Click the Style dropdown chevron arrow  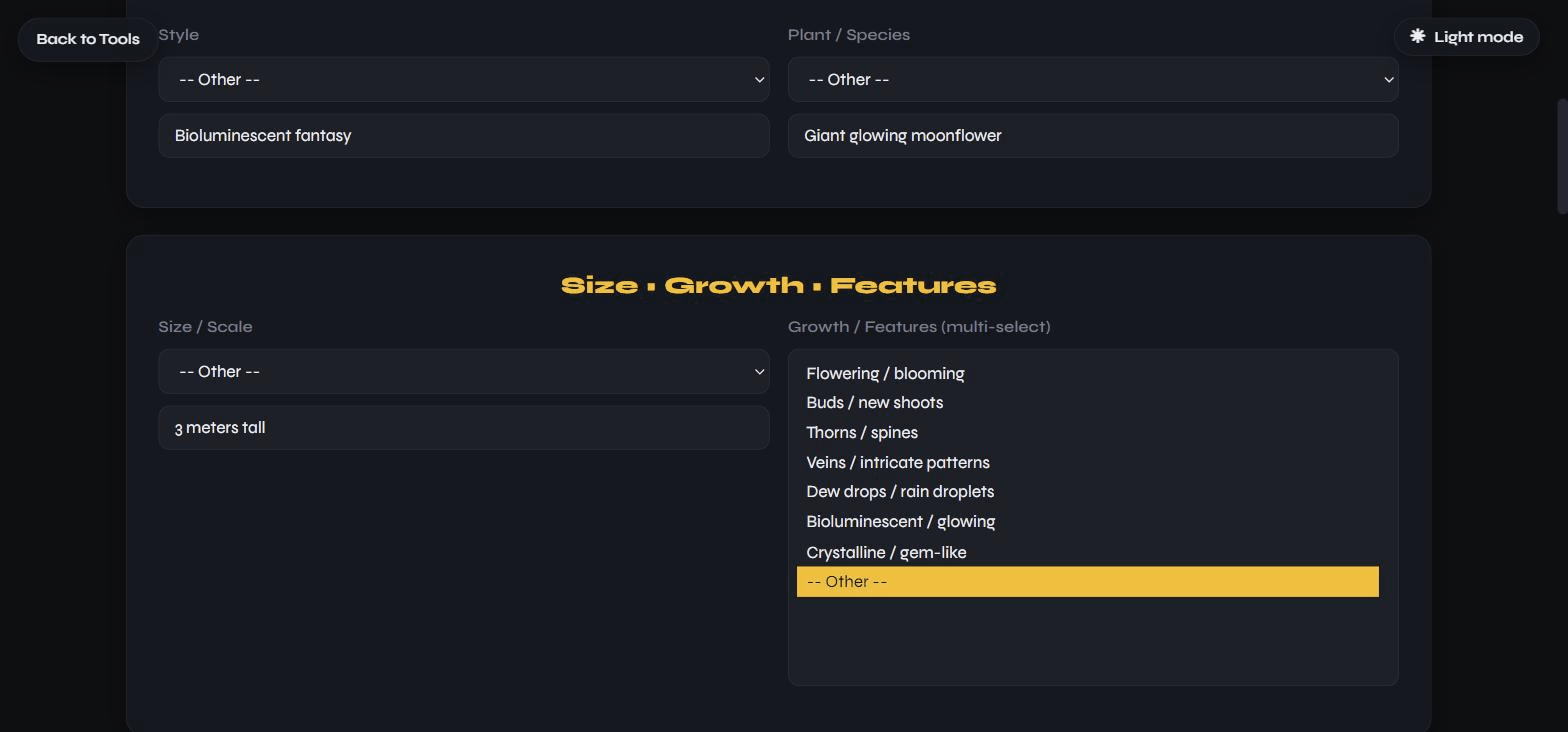pos(759,80)
